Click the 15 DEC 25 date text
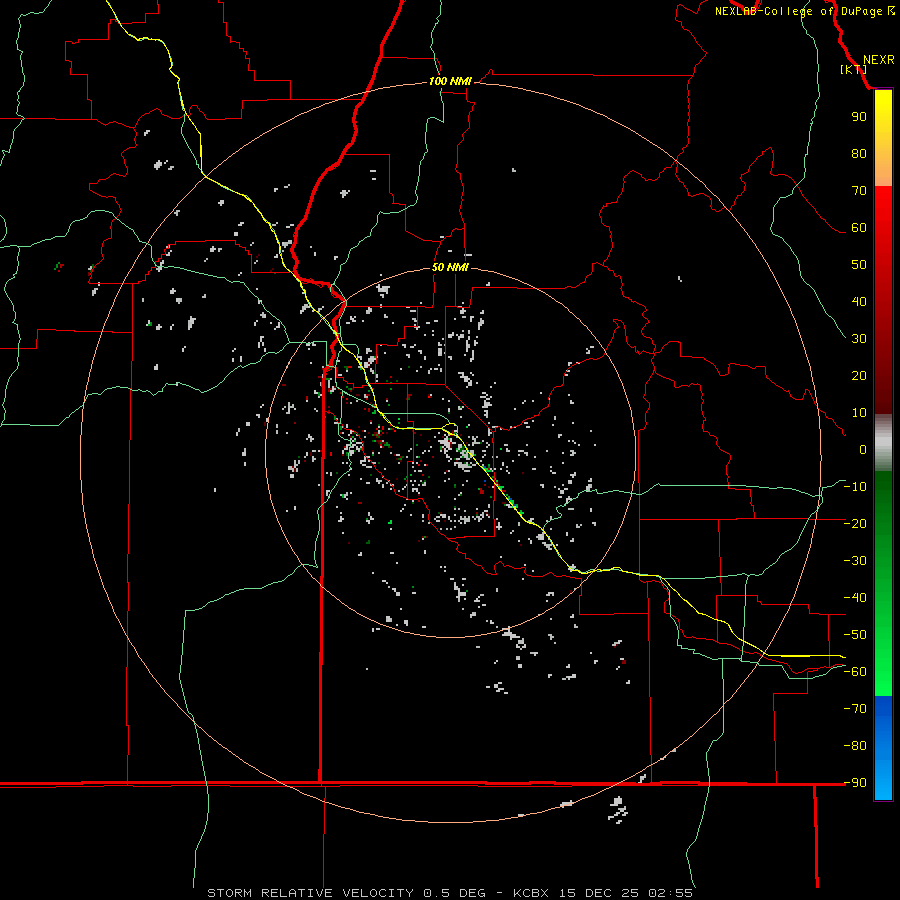The width and height of the screenshot is (900, 900). tap(599, 893)
